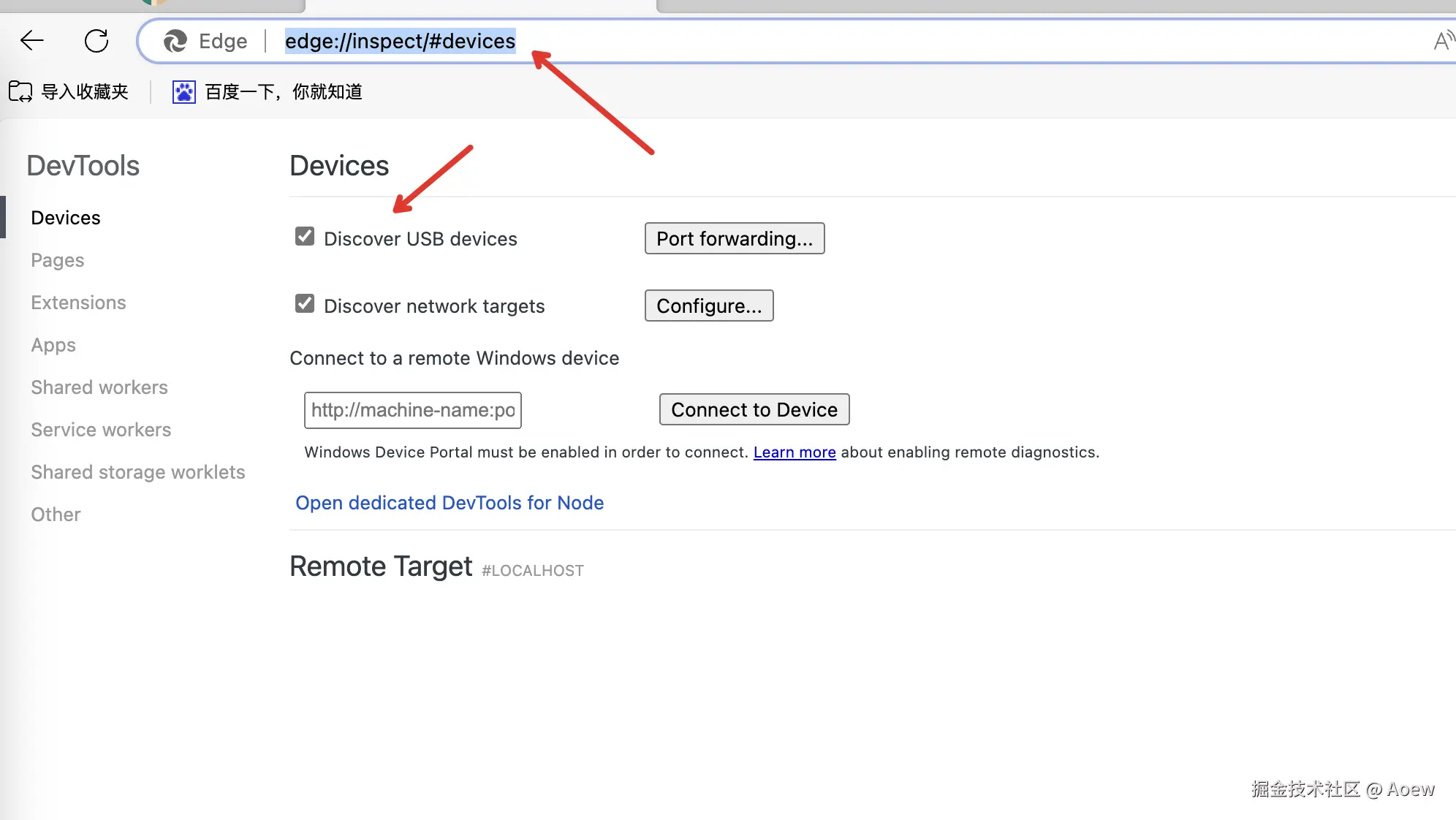Open dedicated DevTools for Node link
The height and width of the screenshot is (820, 1456).
coord(449,503)
